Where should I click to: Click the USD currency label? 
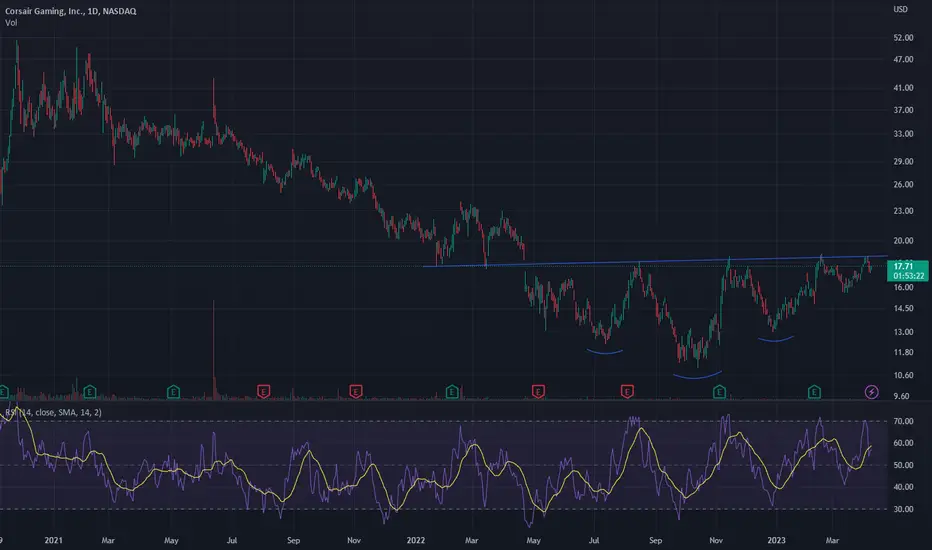(900, 10)
